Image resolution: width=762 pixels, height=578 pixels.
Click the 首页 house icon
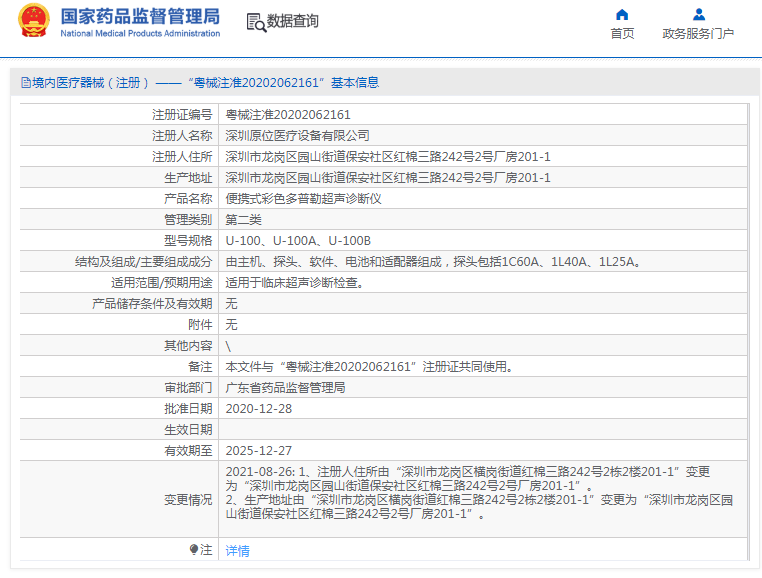click(622, 15)
